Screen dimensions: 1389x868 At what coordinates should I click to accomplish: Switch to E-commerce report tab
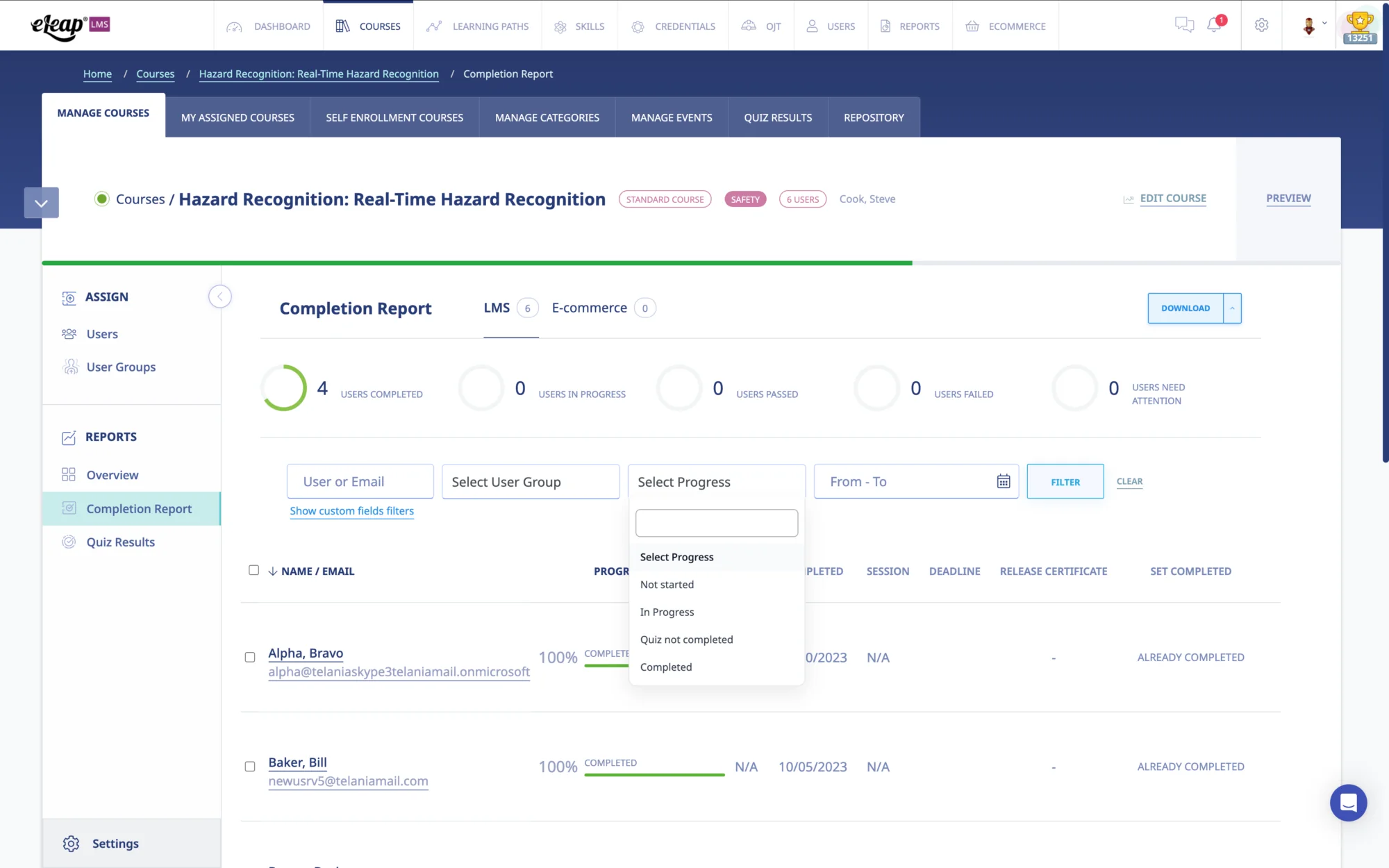603,308
